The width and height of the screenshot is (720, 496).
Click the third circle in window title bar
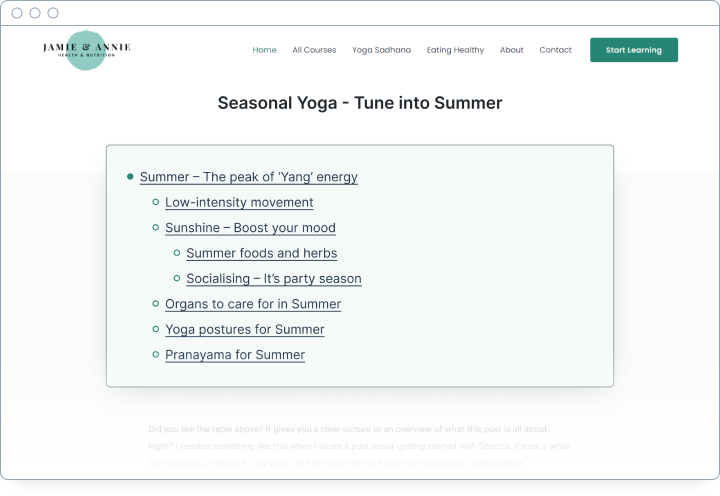[53, 13]
